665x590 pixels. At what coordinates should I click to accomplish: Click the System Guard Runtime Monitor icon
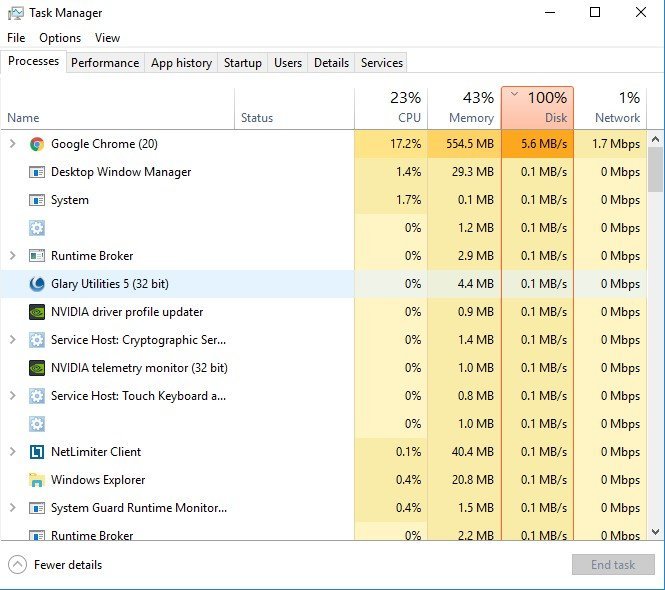[x=37, y=508]
